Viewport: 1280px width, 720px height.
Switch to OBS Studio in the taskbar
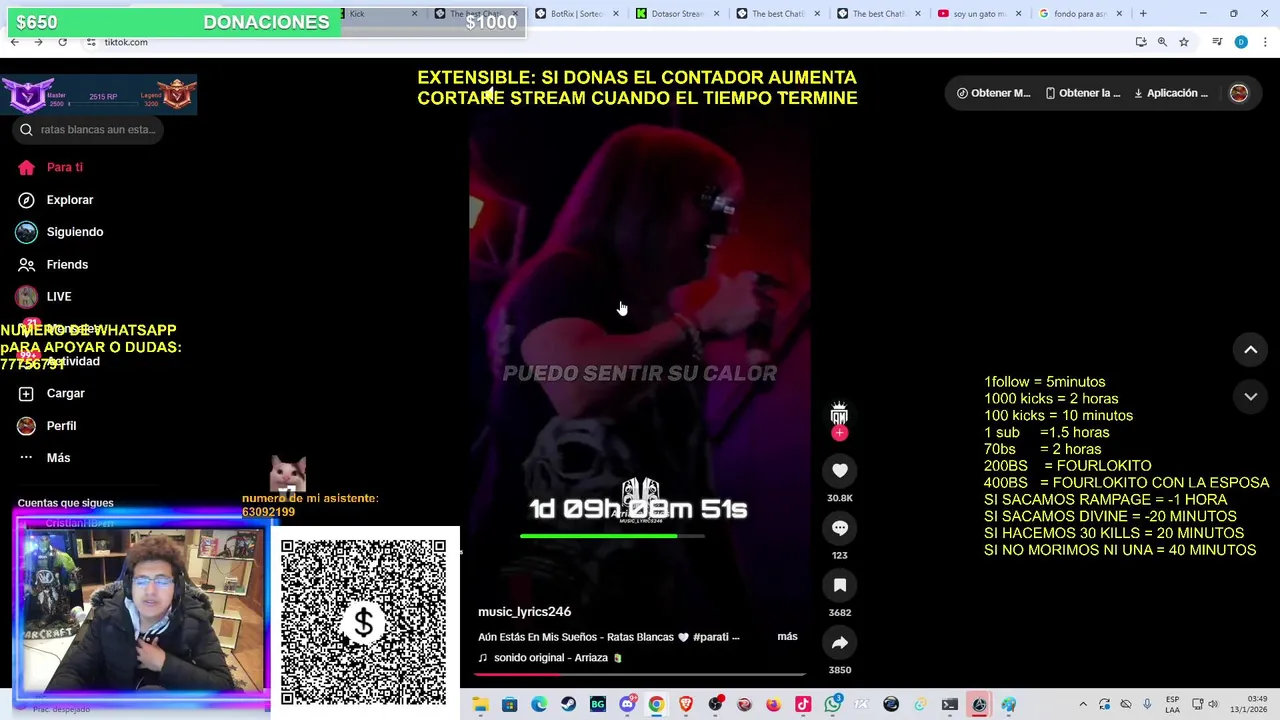pos(715,705)
